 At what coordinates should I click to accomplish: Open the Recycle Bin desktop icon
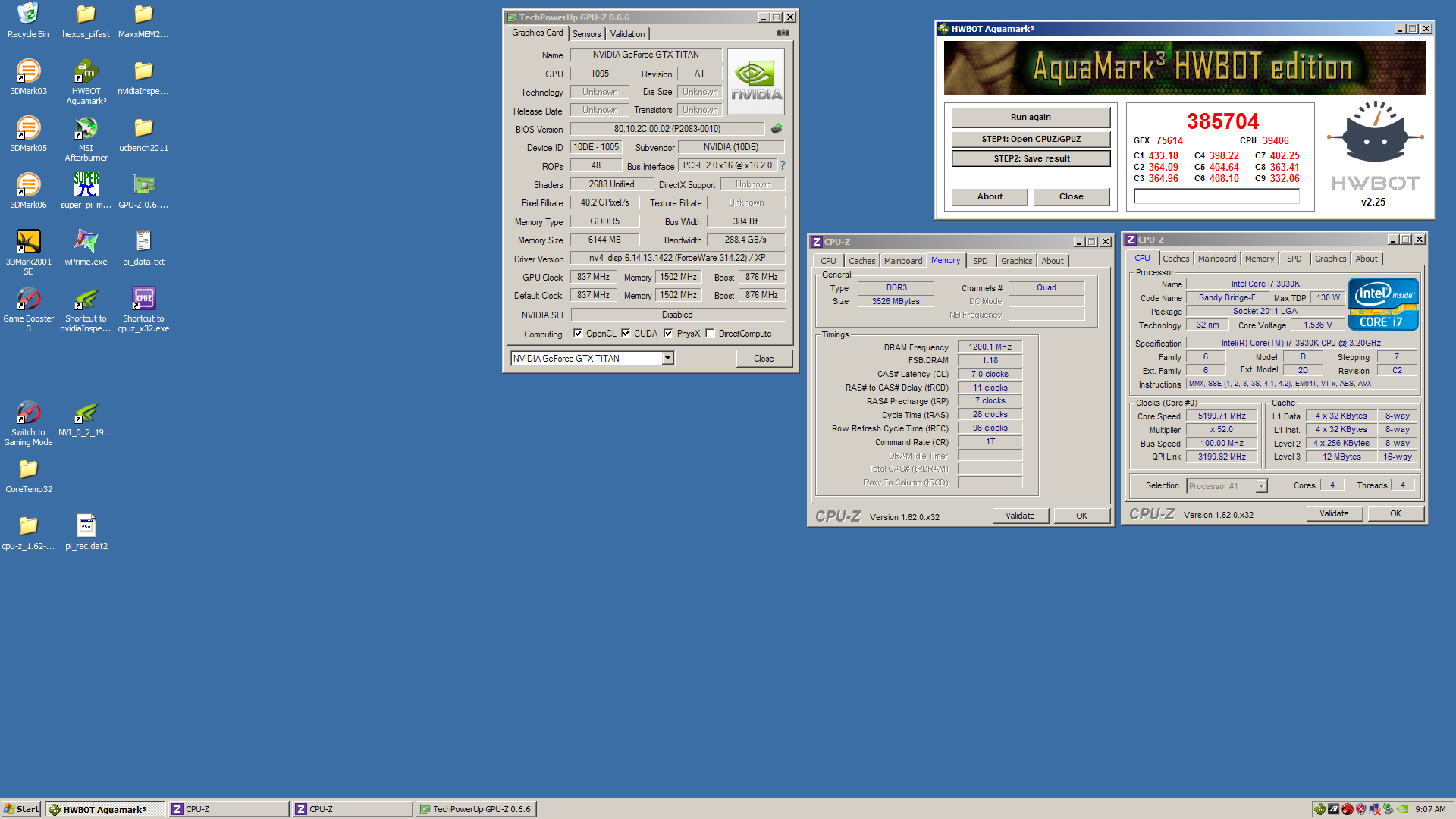point(28,20)
